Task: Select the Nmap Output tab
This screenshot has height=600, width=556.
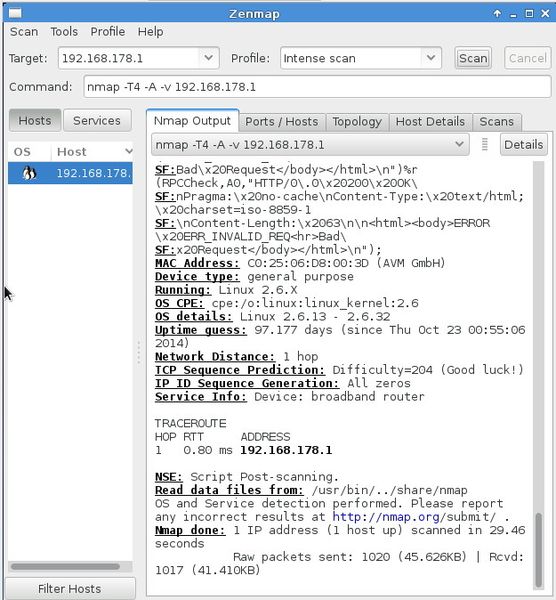Action: click(192, 121)
